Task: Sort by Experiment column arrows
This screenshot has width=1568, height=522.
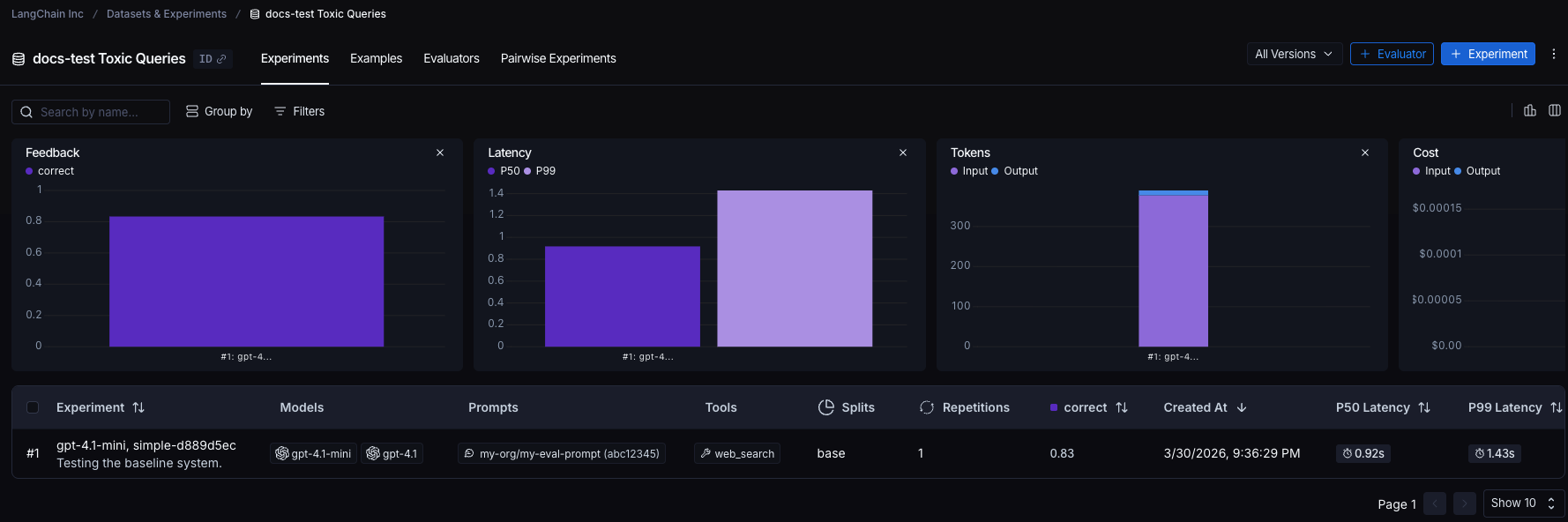Action: (x=138, y=407)
